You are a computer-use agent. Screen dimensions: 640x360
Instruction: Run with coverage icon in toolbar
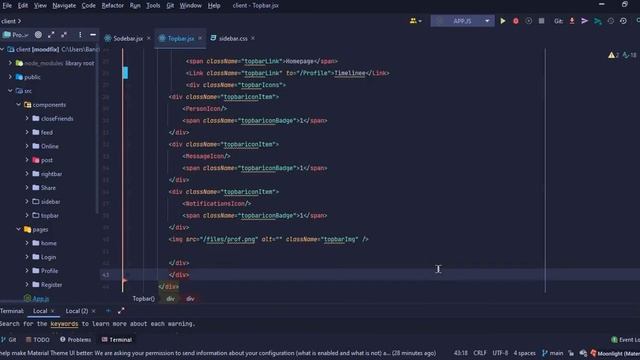(x=529, y=21)
